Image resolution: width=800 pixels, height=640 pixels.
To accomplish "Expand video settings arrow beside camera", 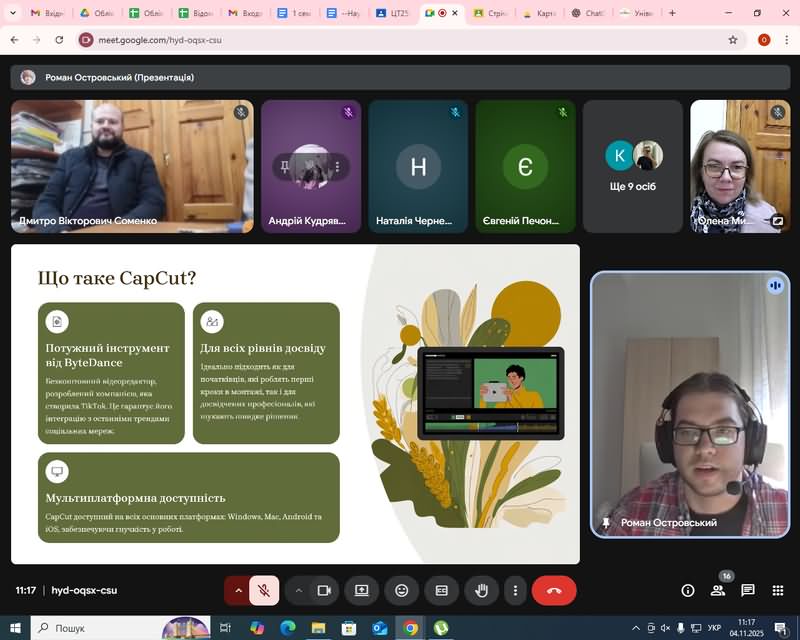I will pyautogui.click(x=298, y=590).
